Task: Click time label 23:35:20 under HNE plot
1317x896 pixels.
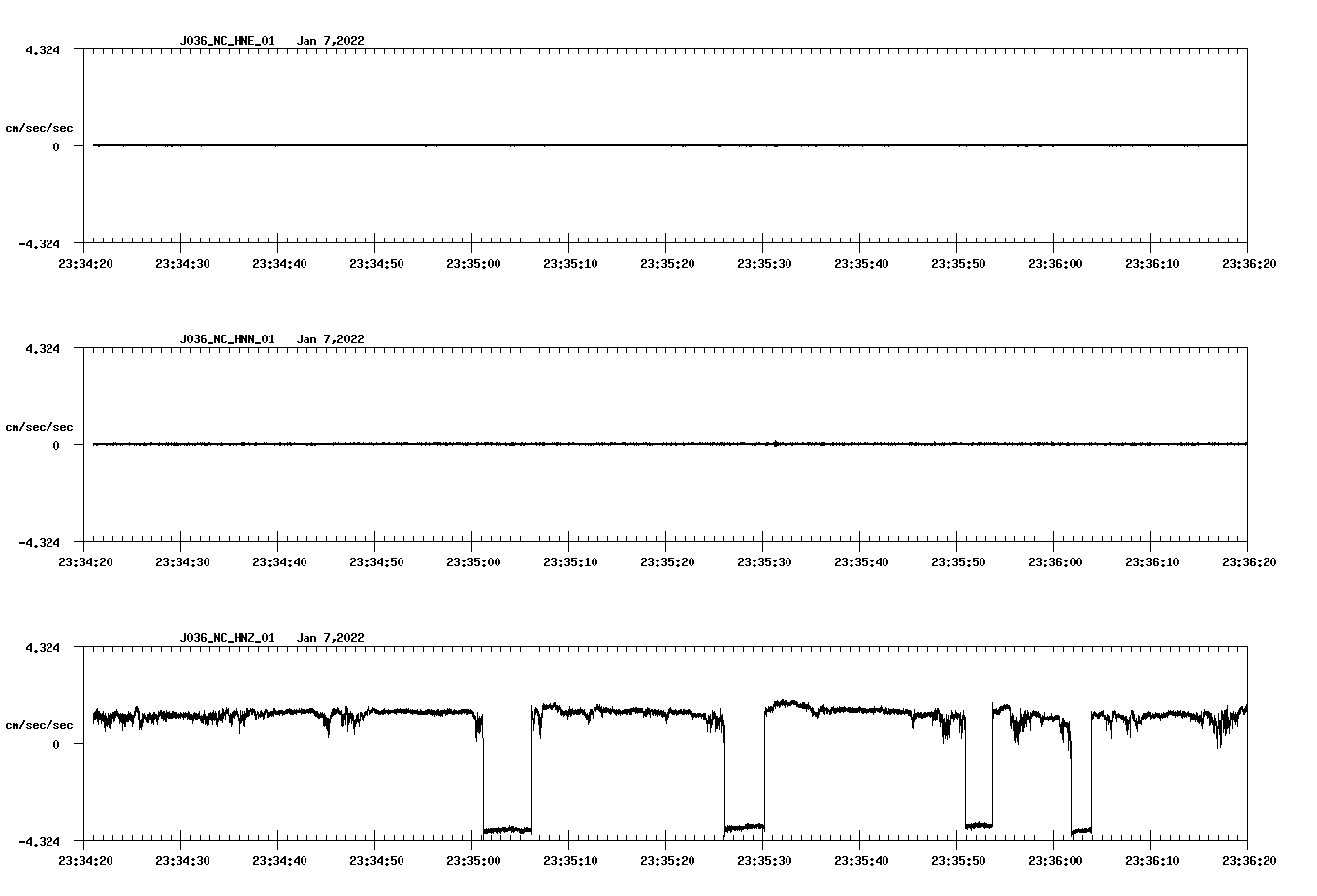Action: tap(666, 263)
